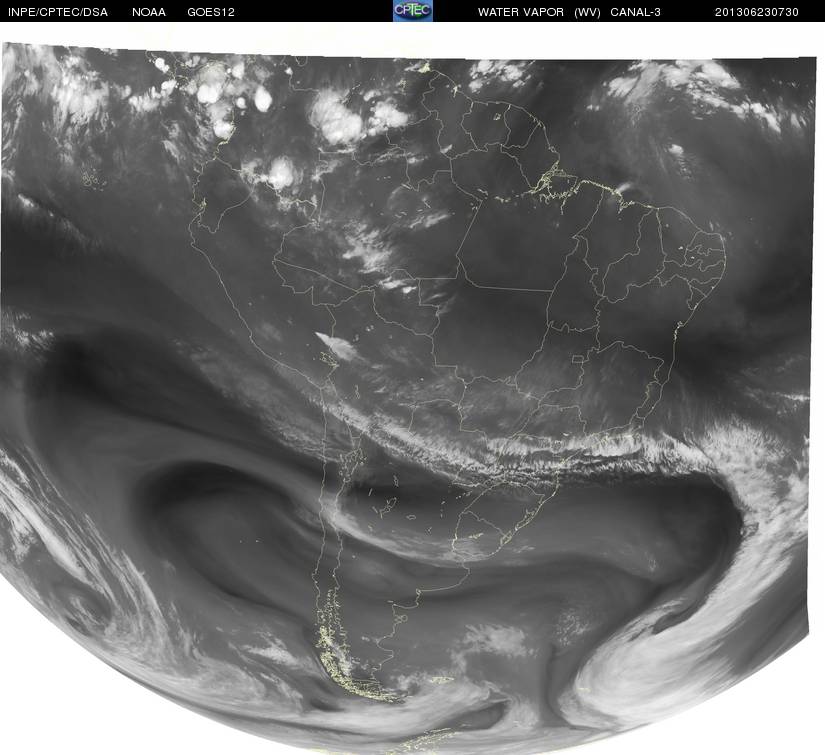The image size is (825, 755).
Task: Select the 201306230730 timestamp
Action: tap(757, 12)
